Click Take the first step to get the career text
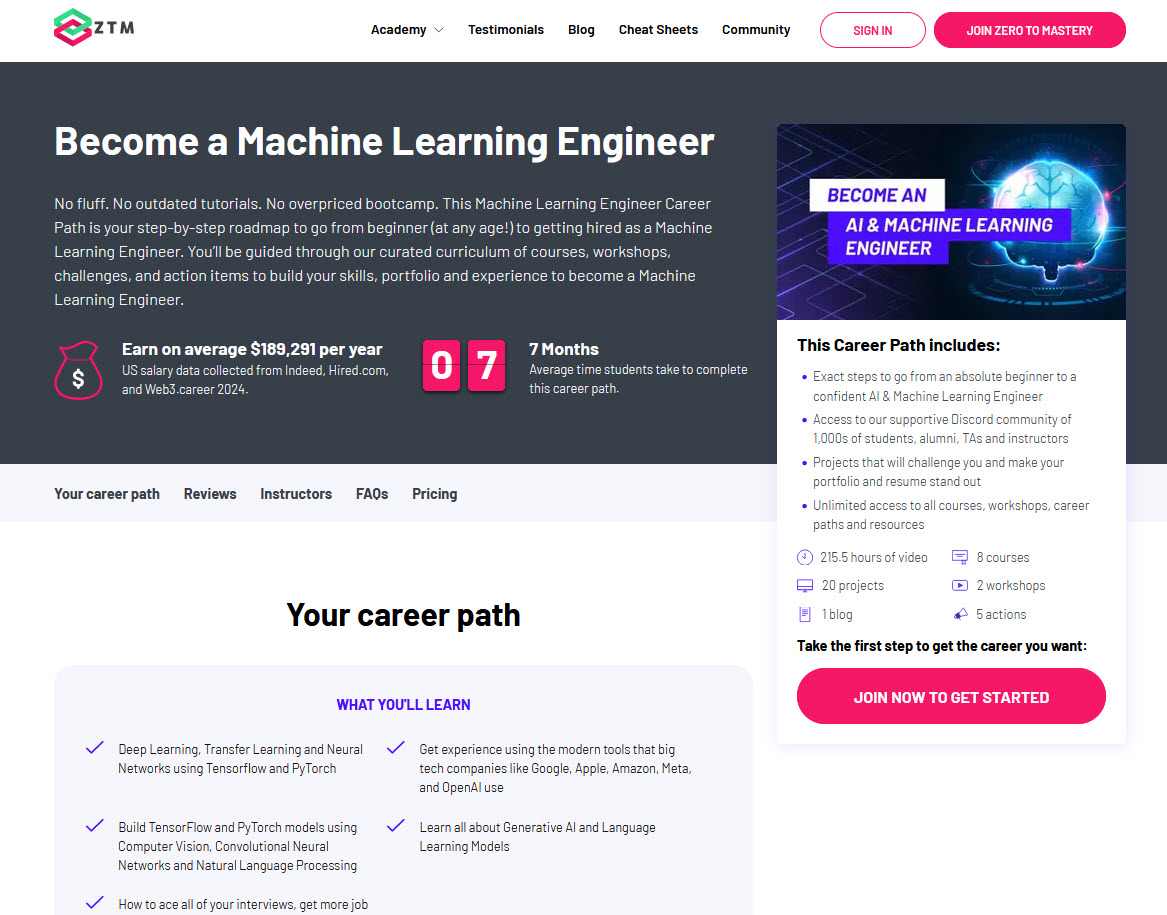1167x915 pixels. point(941,645)
